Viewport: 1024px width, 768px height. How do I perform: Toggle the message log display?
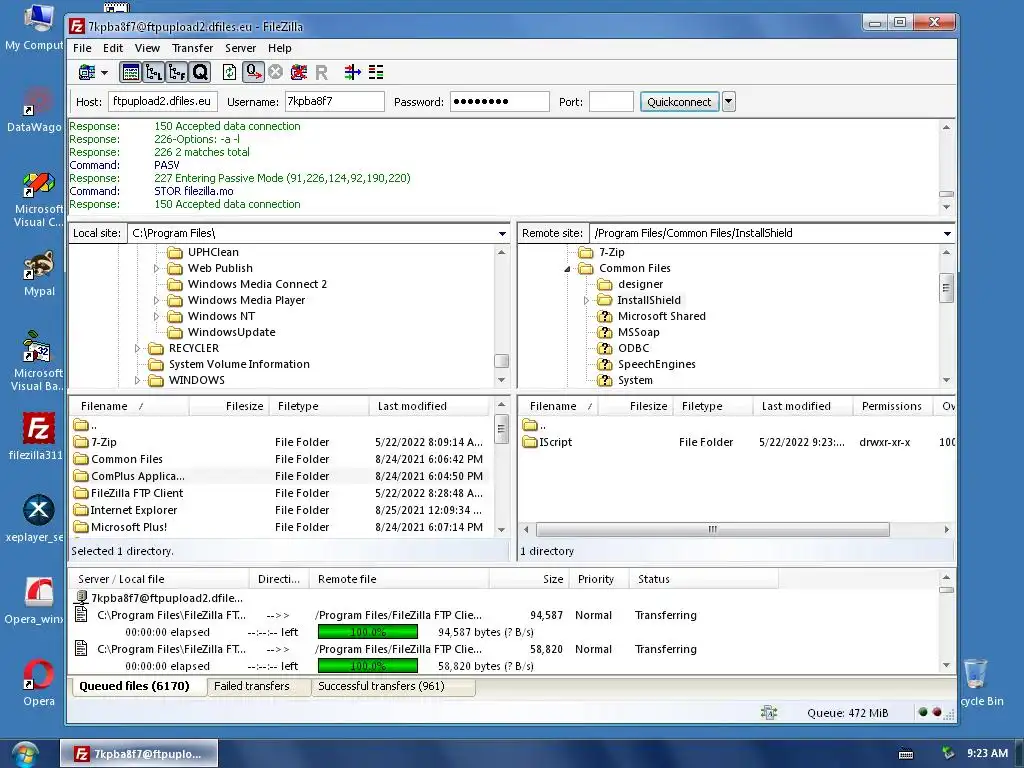(x=131, y=72)
